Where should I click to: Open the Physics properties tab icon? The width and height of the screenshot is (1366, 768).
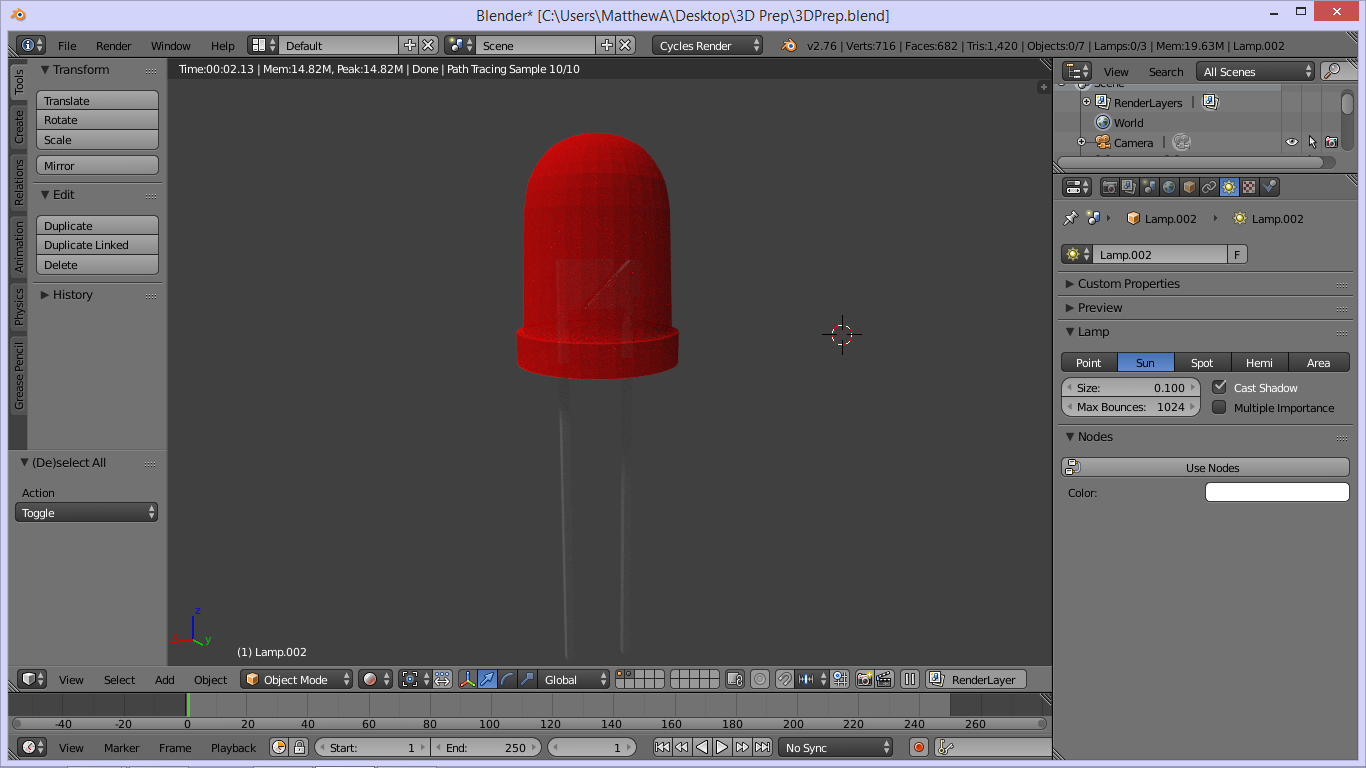click(1269, 187)
